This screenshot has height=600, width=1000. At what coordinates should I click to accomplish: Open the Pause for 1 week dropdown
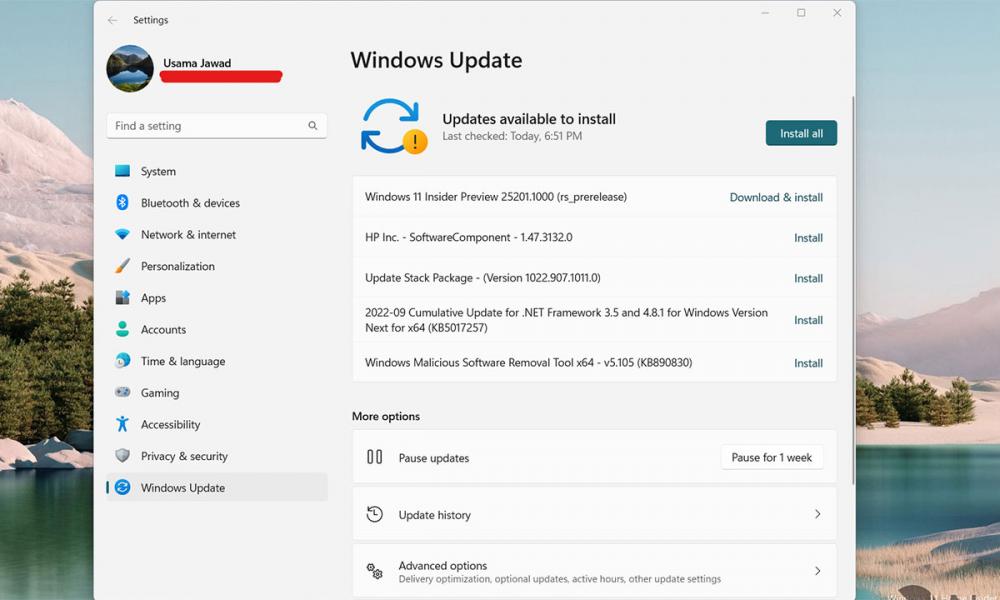coord(771,457)
